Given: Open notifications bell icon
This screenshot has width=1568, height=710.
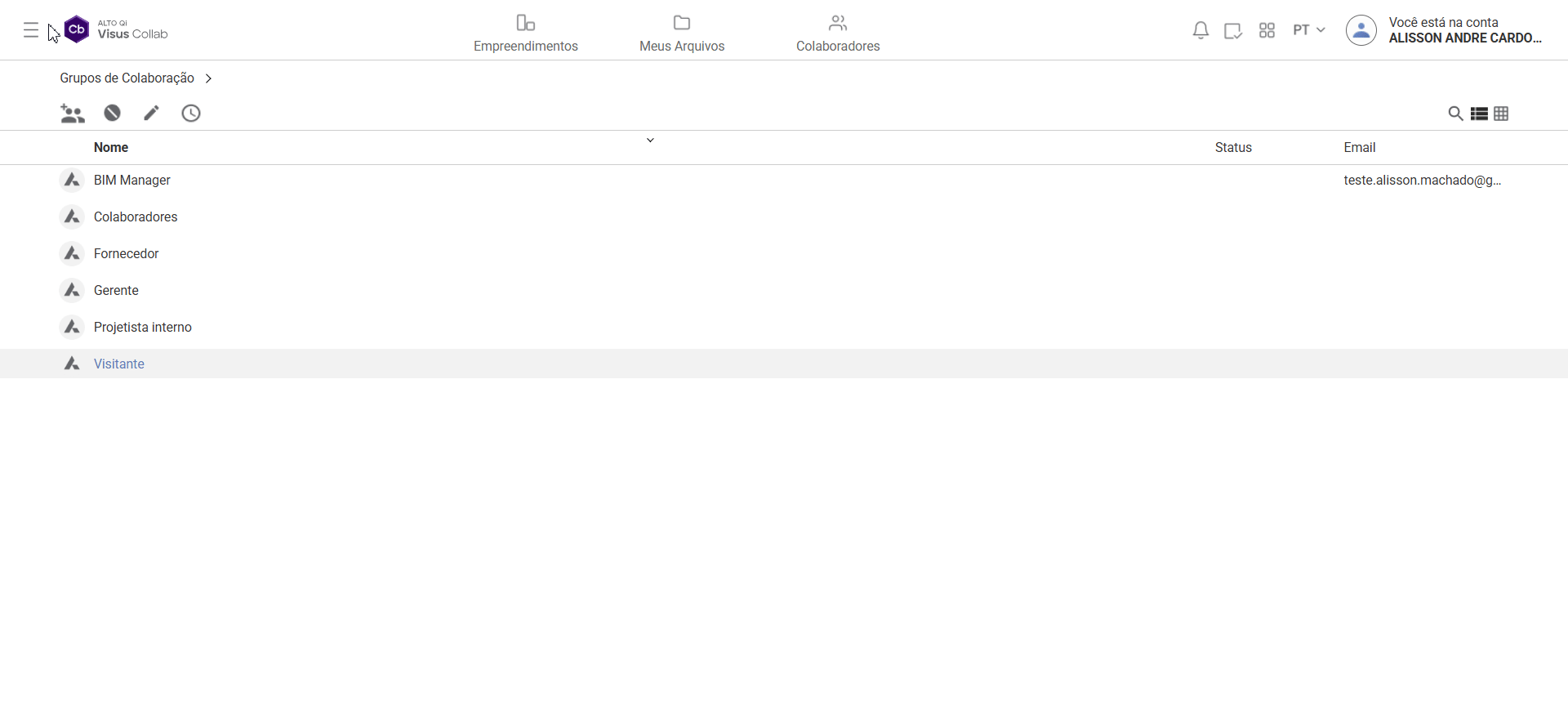Looking at the screenshot, I should 1200,31.
